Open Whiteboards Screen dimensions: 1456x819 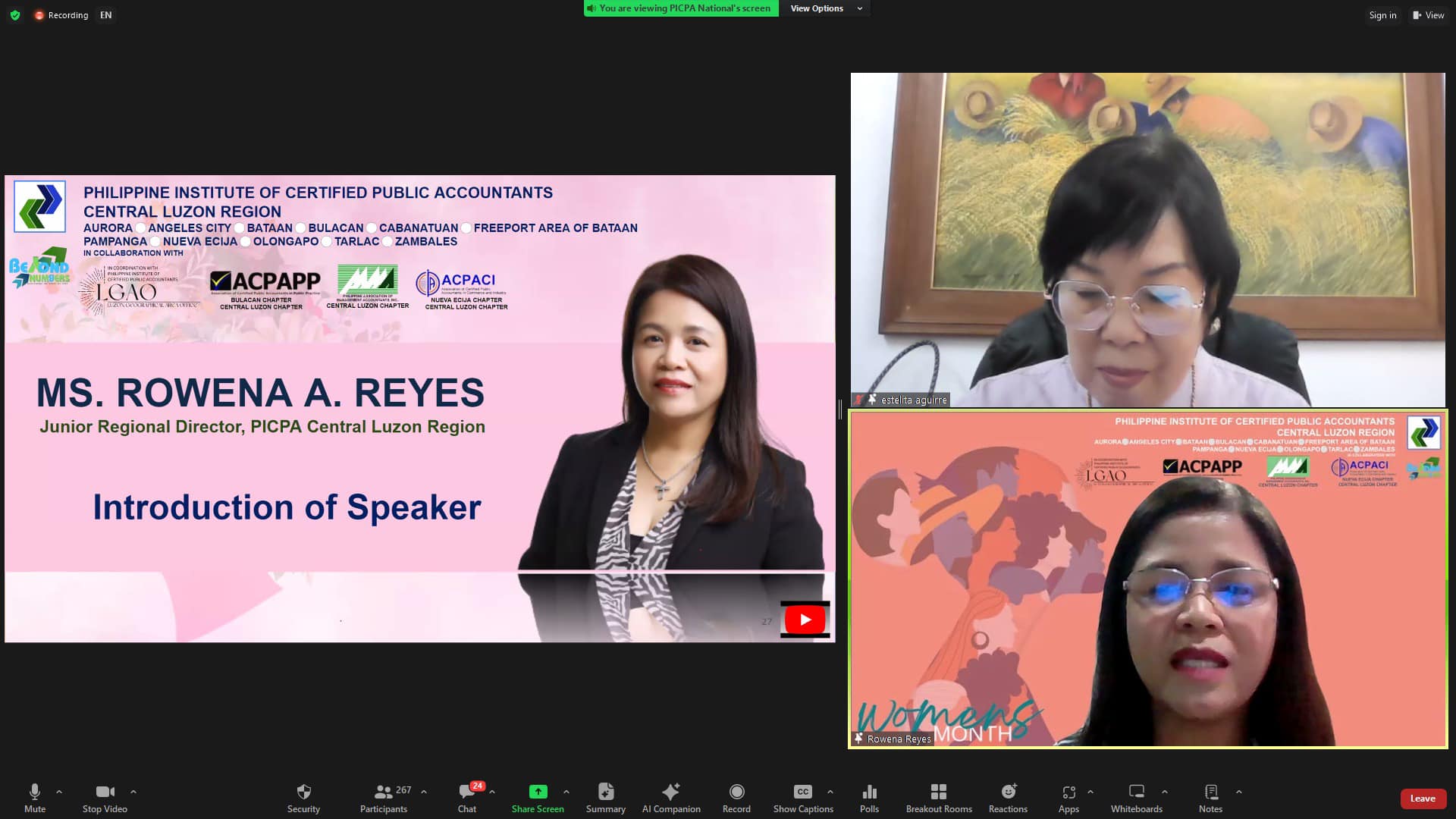coord(1137,798)
